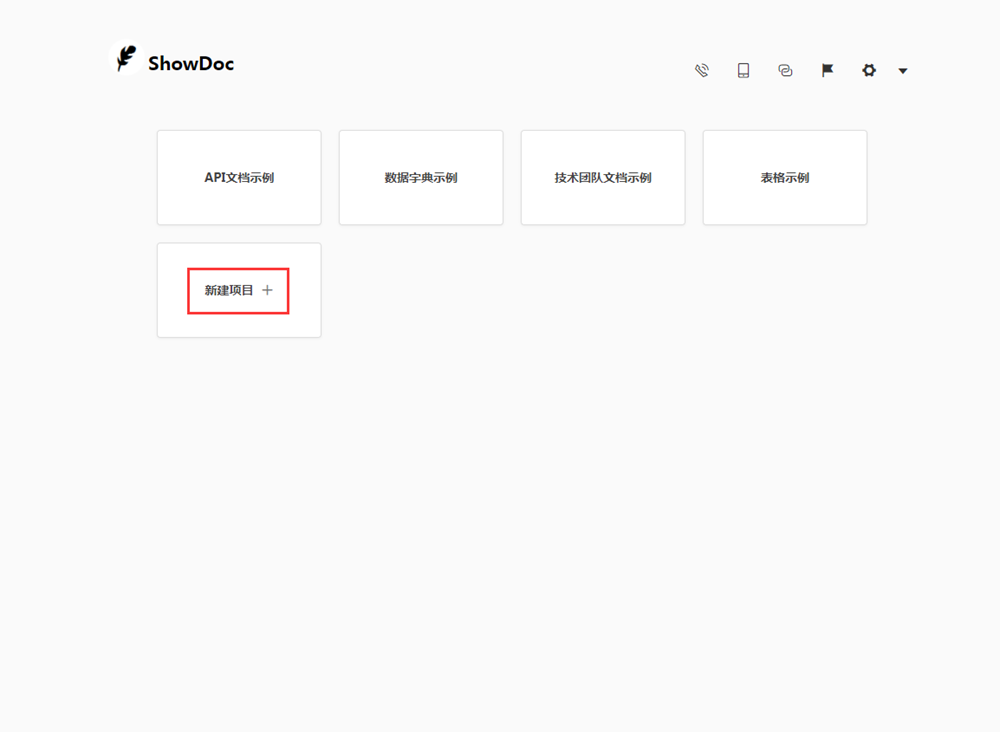The width and height of the screenshot is (1000, 732).
Task: Click the chain link icon in header
Action: click(785, 70)
